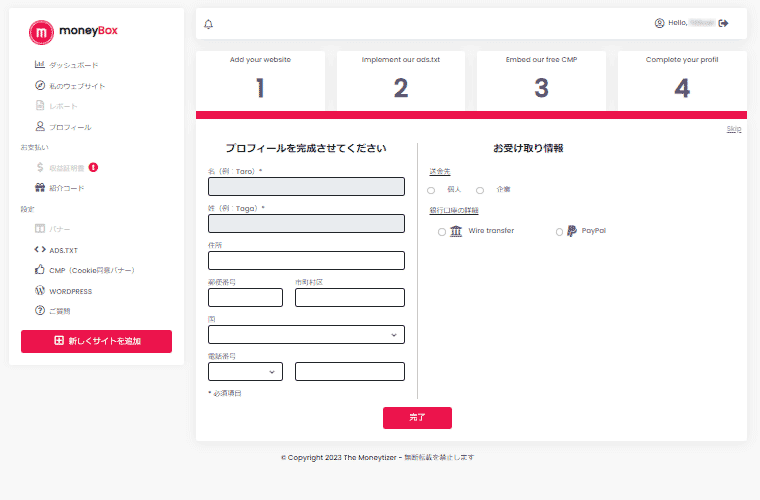The image size is (760, 500).
Task: Click the バナー layout icon
Action: coord(40,228)
